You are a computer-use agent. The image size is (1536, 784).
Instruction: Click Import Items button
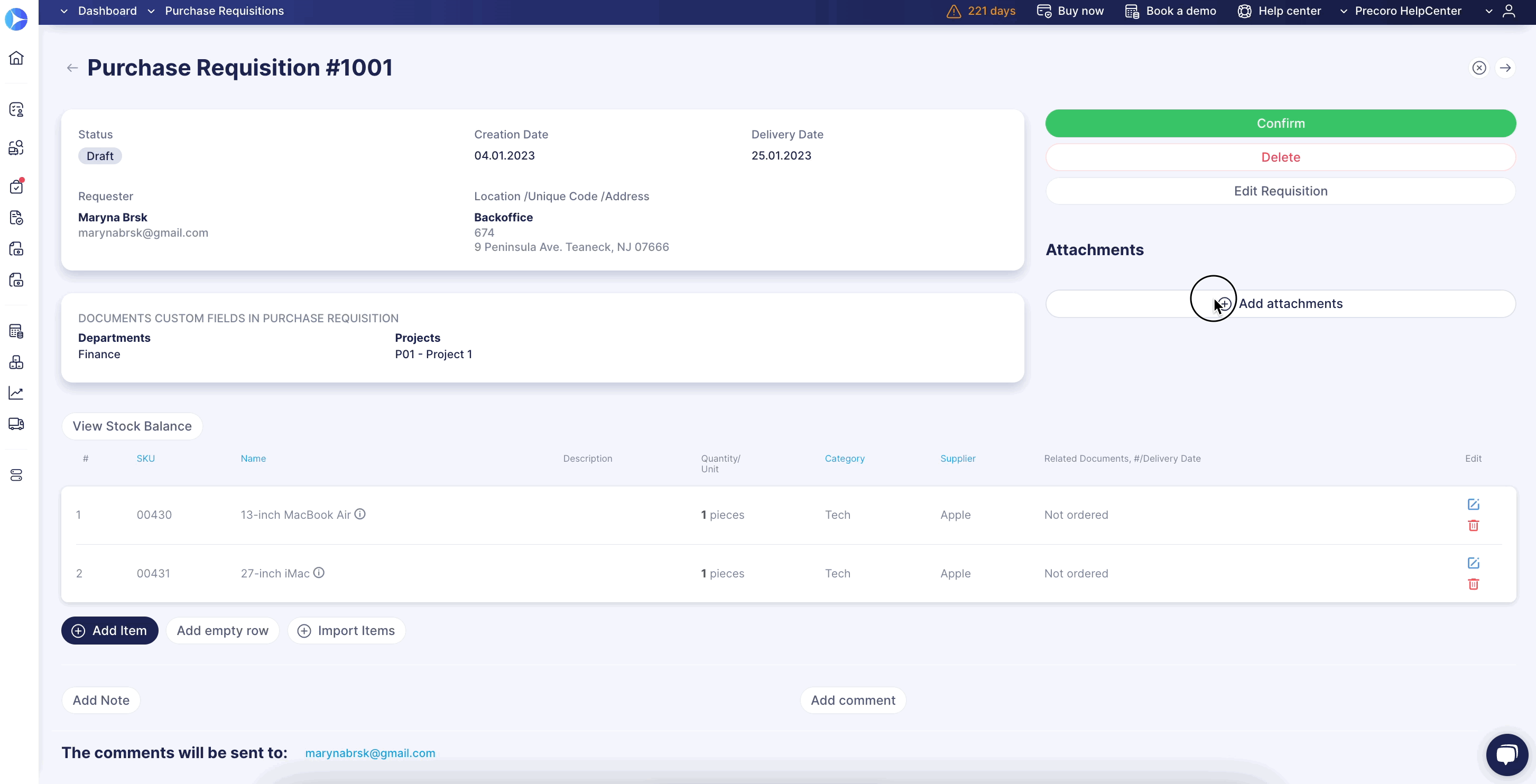click(346, 631)
